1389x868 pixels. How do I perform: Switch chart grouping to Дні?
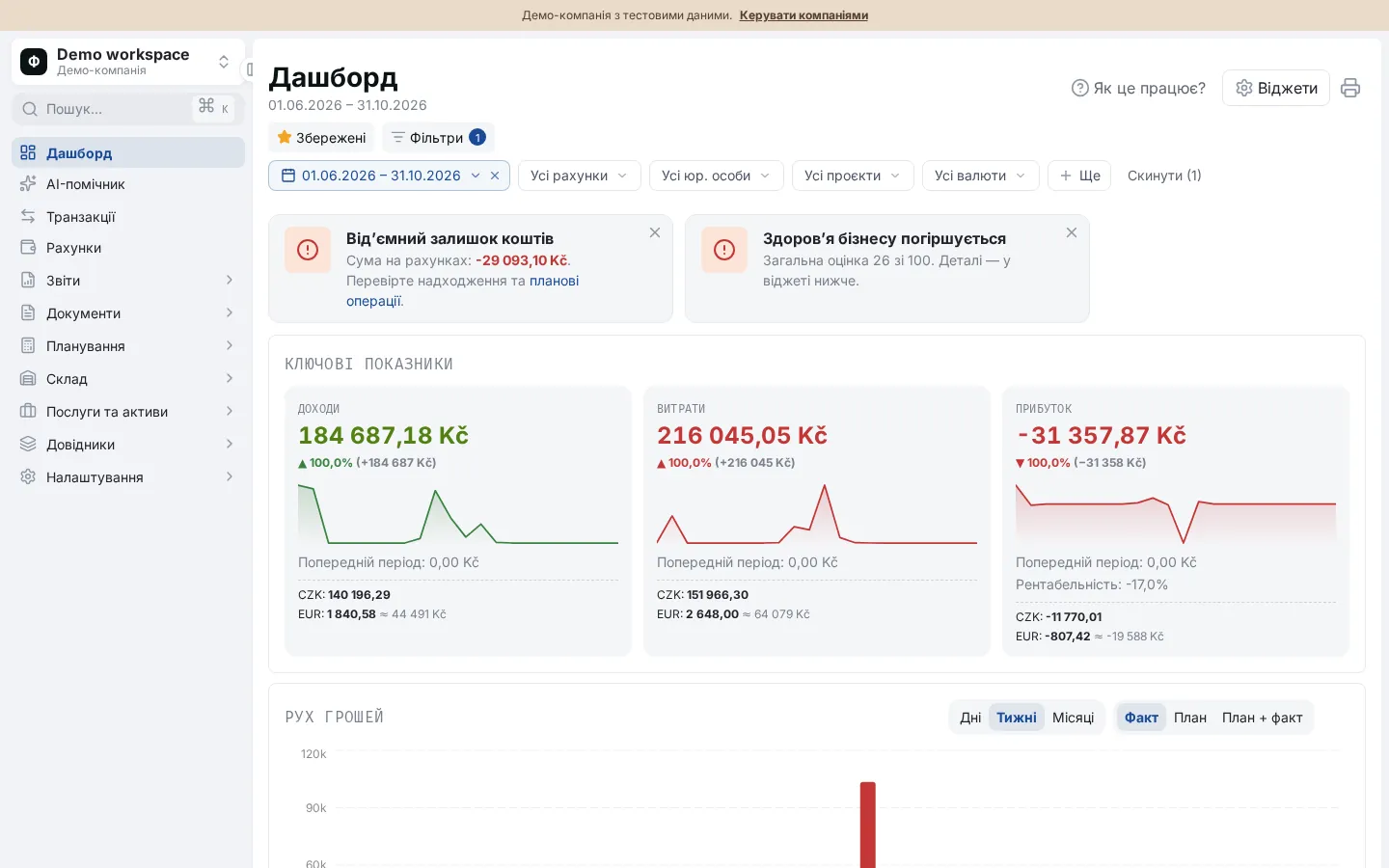click(970, 718)
